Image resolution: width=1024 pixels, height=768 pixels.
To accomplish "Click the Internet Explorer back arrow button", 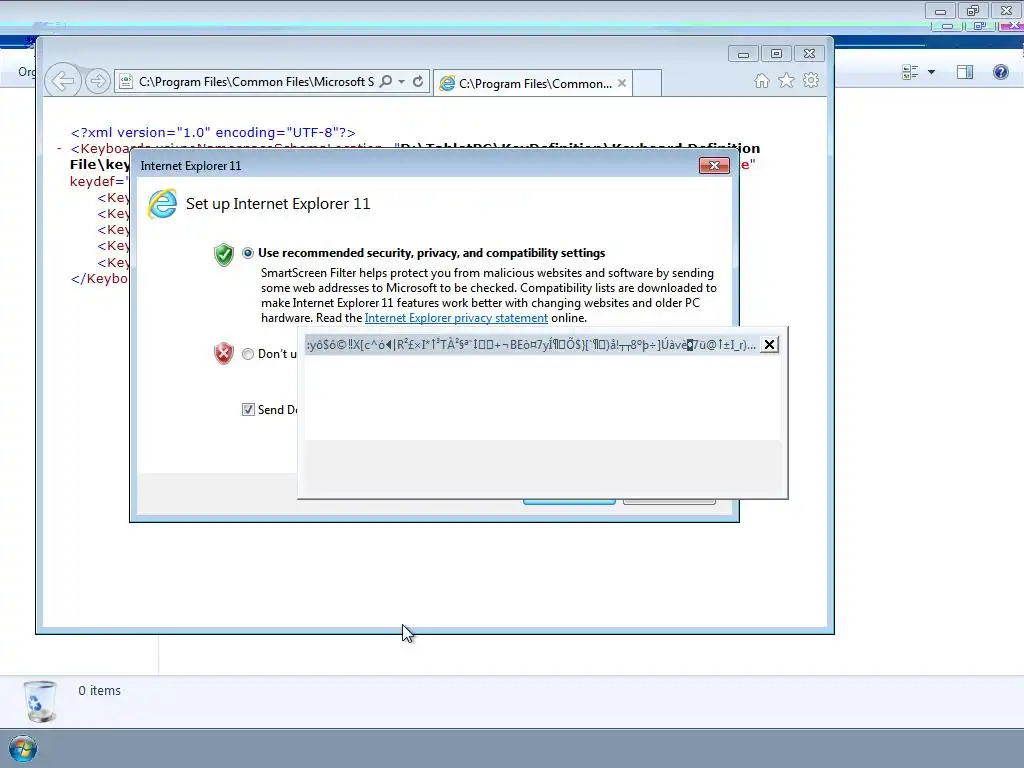I will (x=63, y=81).
